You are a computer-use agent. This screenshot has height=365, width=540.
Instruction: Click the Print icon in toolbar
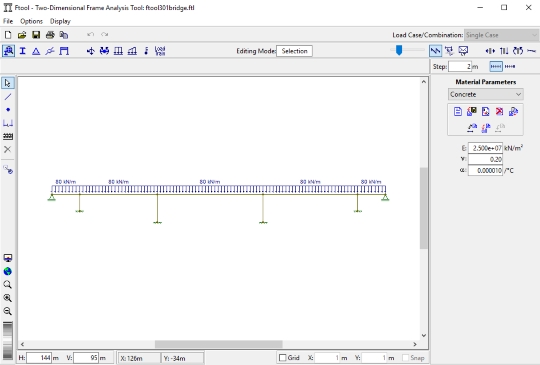coord(50,34)
